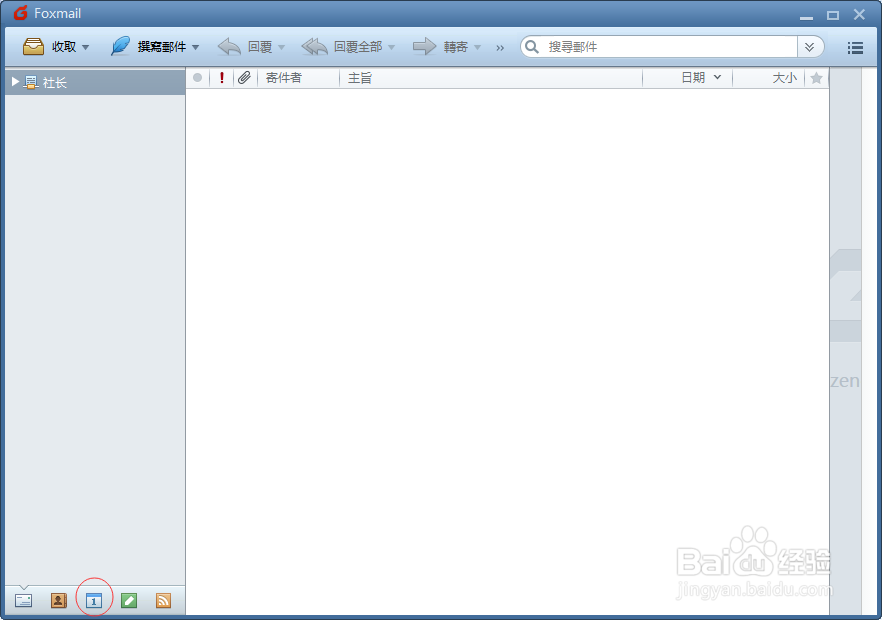Click the 收取 label text

tap(64, 47)
